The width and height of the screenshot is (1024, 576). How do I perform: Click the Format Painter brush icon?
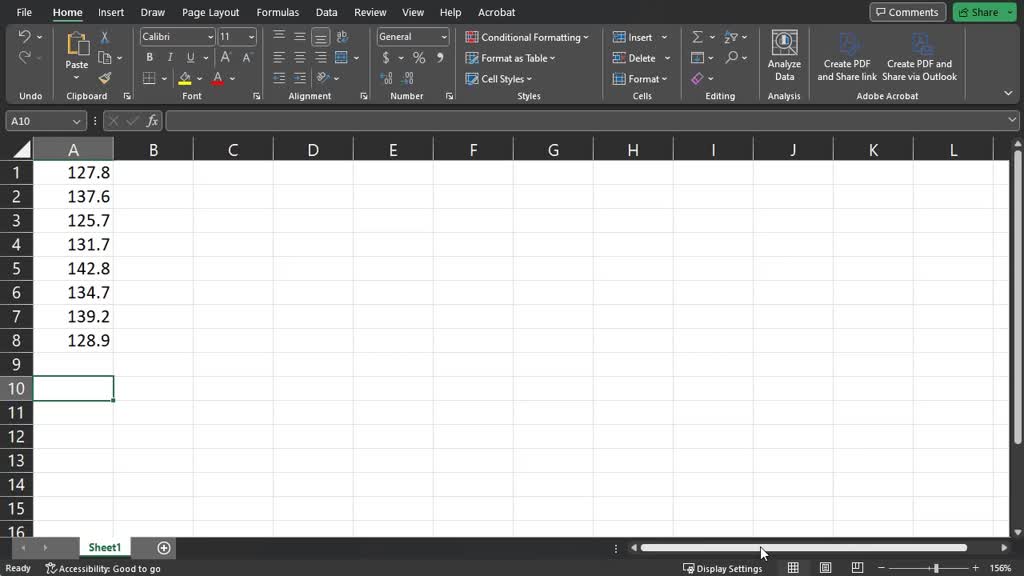point(105,78)
